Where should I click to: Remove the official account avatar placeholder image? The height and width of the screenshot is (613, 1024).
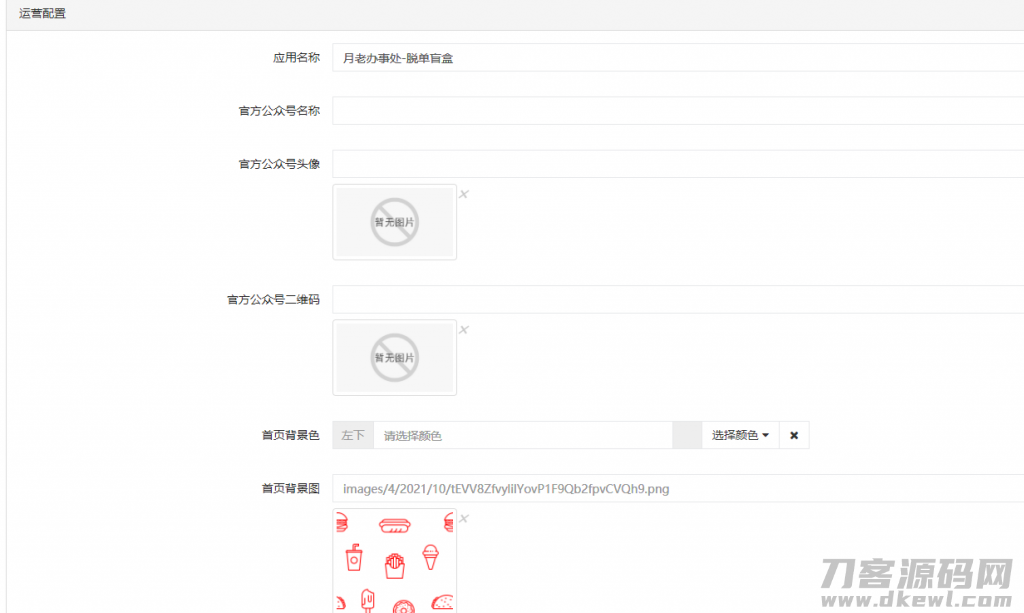point(463,193)
